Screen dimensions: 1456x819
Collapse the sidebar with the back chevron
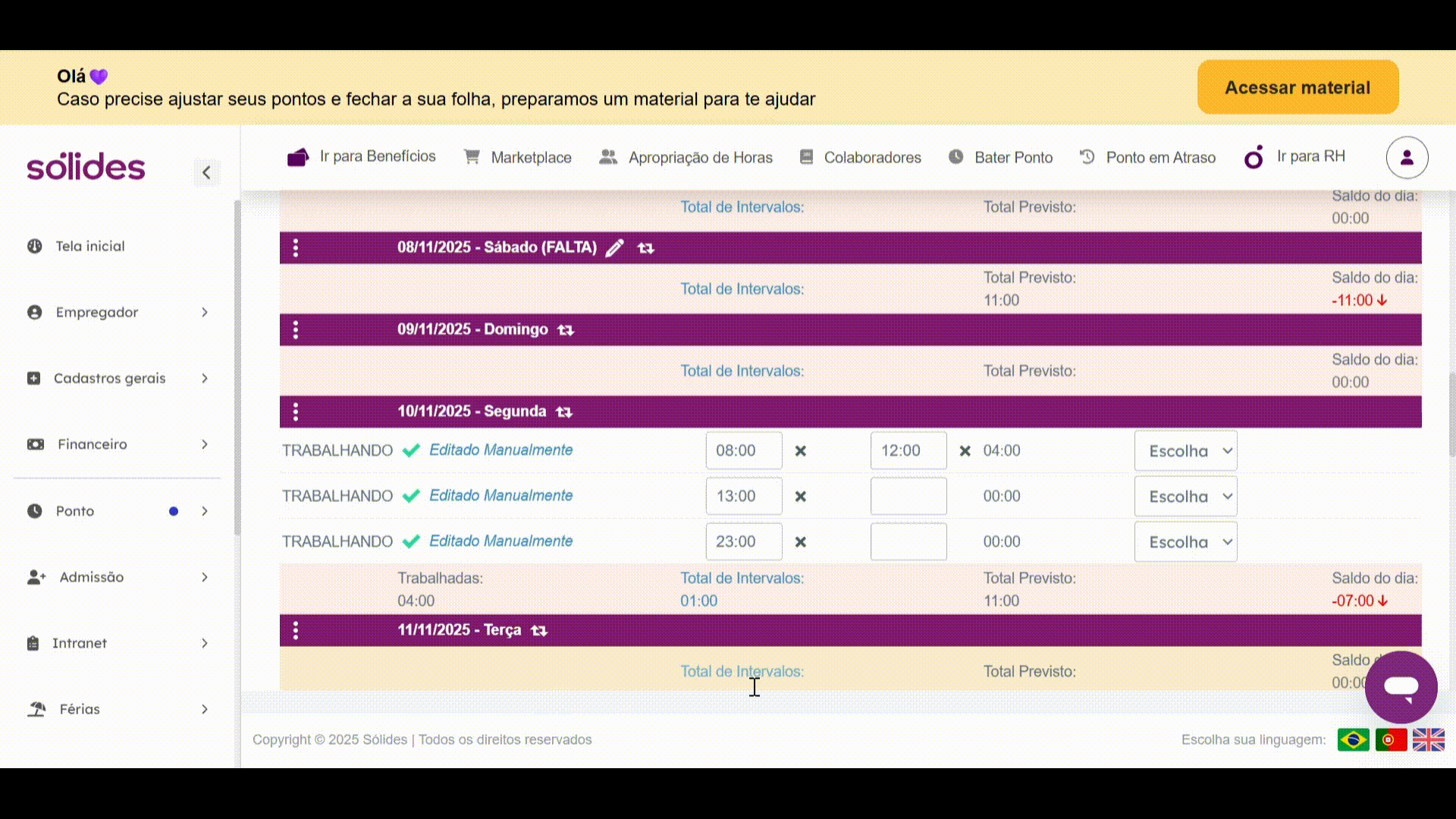click(x=206, y=173)
